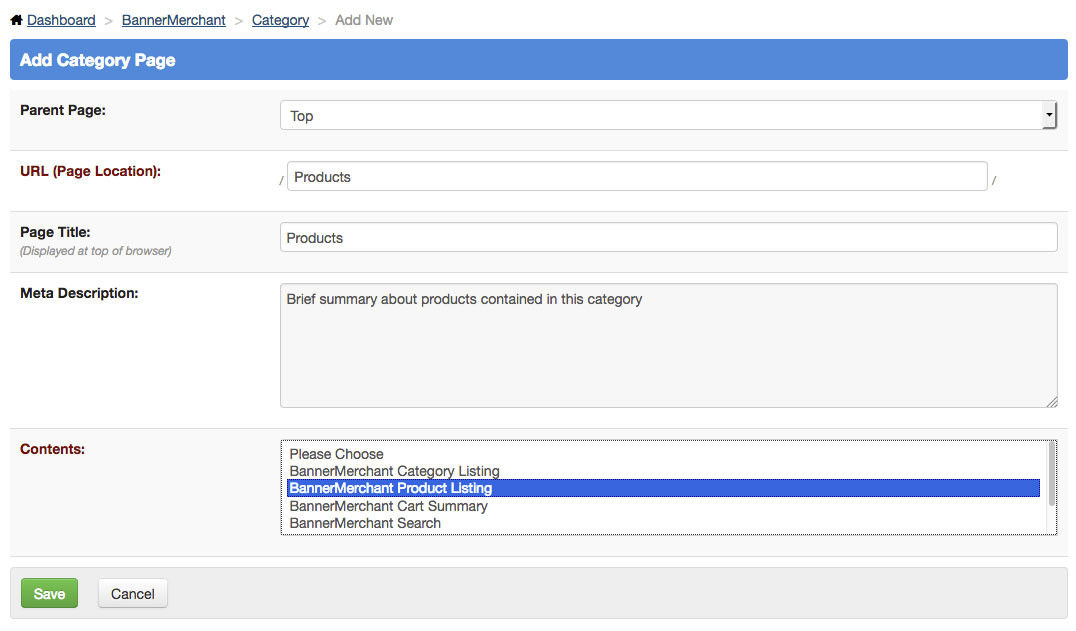Open the Category breadcrumb link

280,20
